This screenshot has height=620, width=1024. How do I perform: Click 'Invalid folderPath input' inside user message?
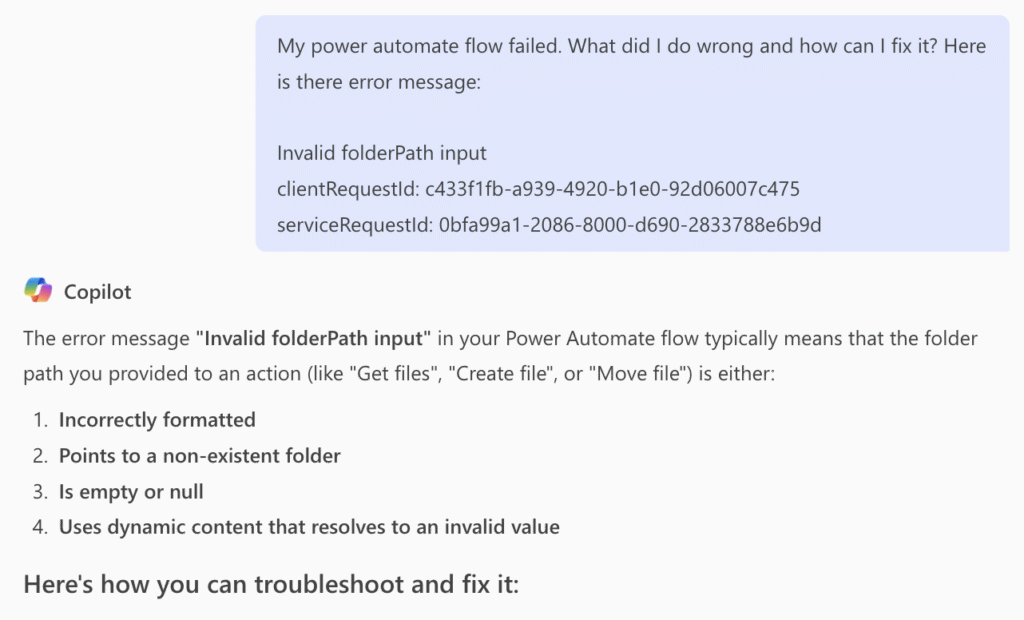click(381, 154)
